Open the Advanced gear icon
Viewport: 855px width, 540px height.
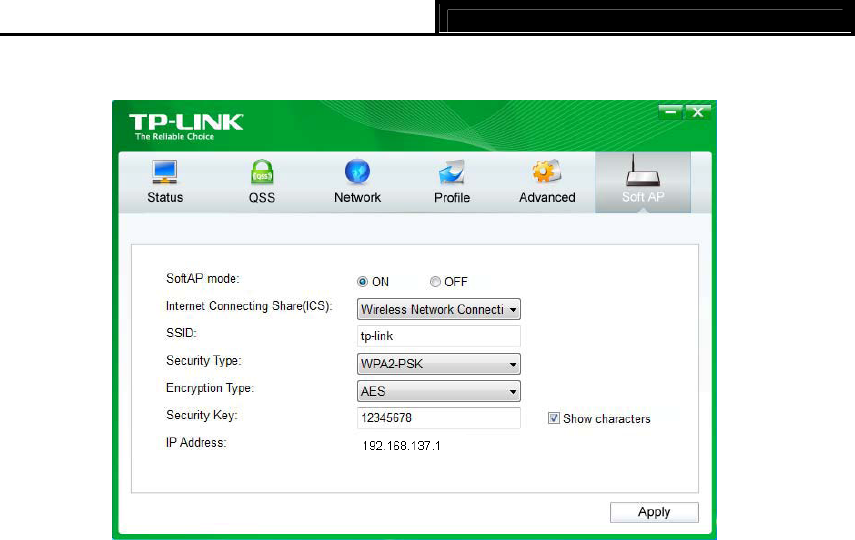coord(546,172)
